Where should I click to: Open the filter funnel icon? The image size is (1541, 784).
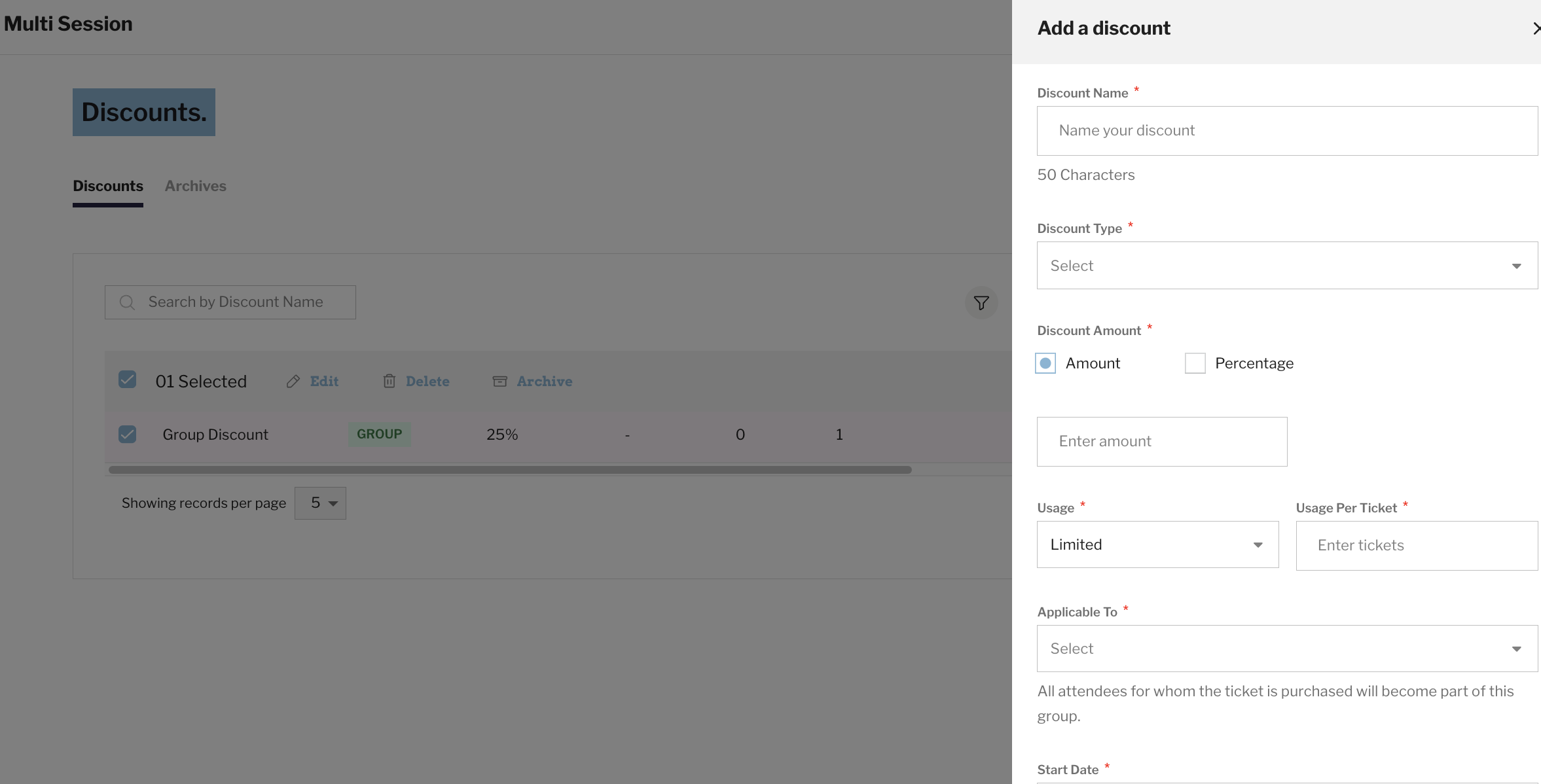click(x=981, y=303)
